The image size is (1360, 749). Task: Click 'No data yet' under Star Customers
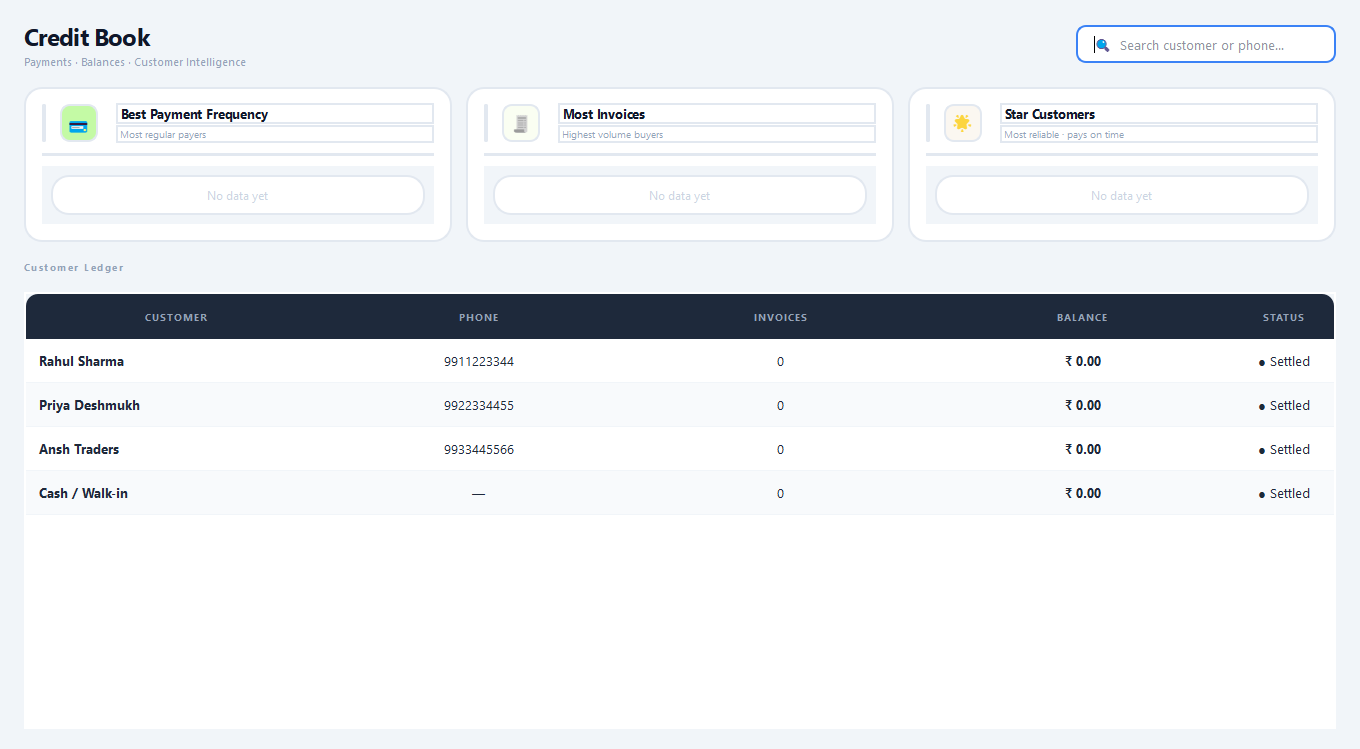1122,196
